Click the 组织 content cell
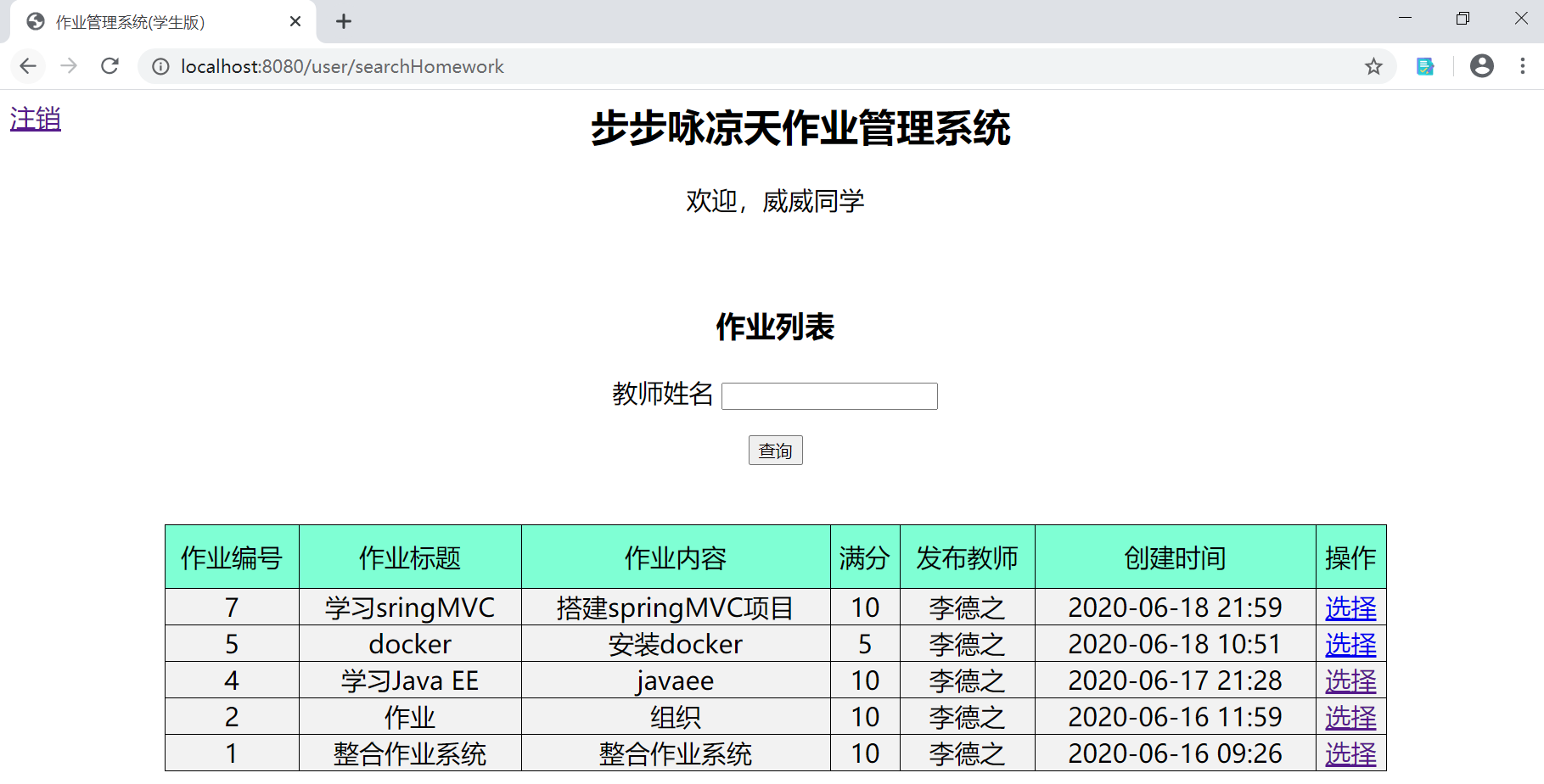Image resolution: width=1544 pixels, height=784 pixels. (676, 717)
